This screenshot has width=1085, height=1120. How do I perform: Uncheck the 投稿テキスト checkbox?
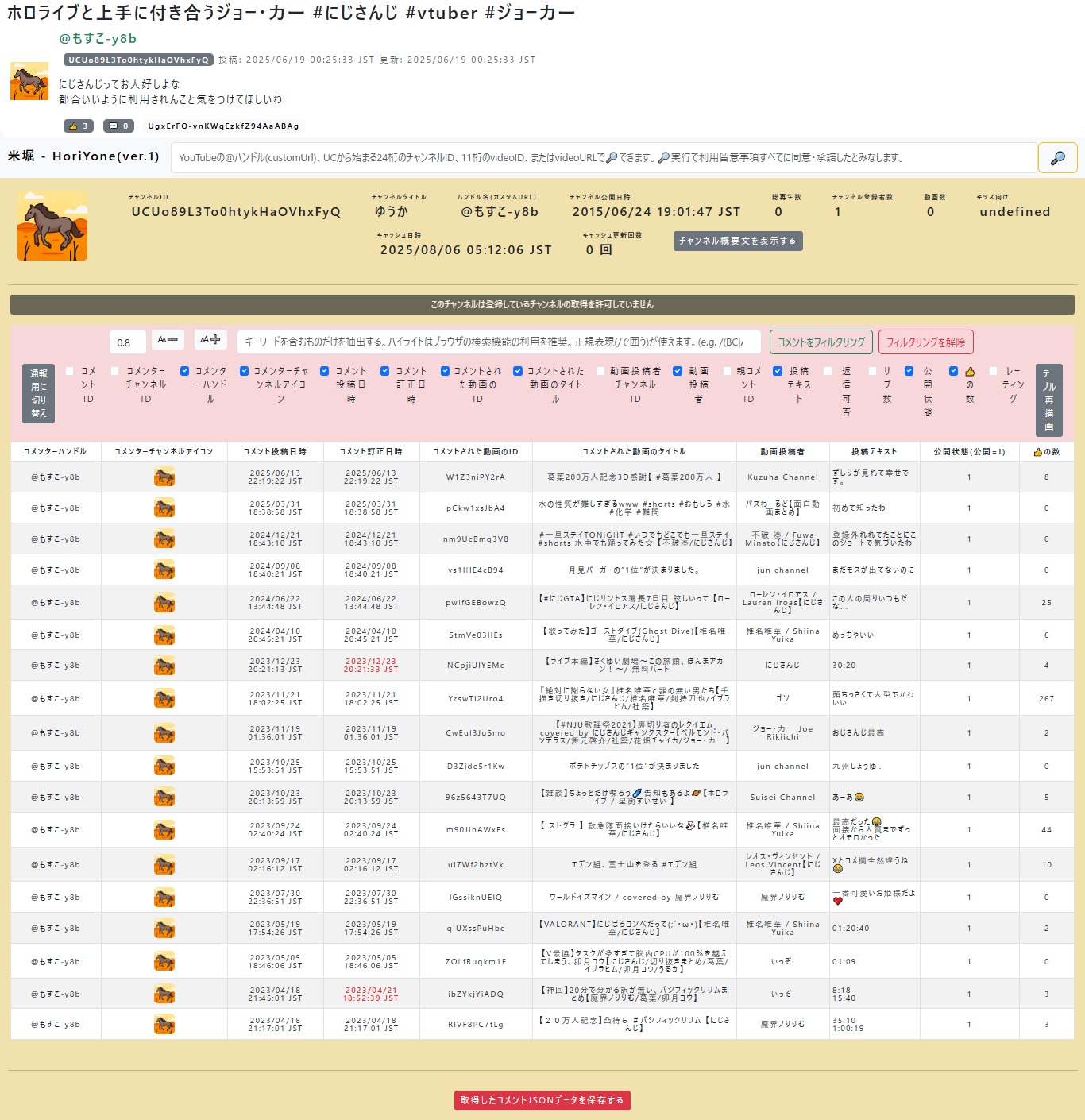[x=778, y=371]
